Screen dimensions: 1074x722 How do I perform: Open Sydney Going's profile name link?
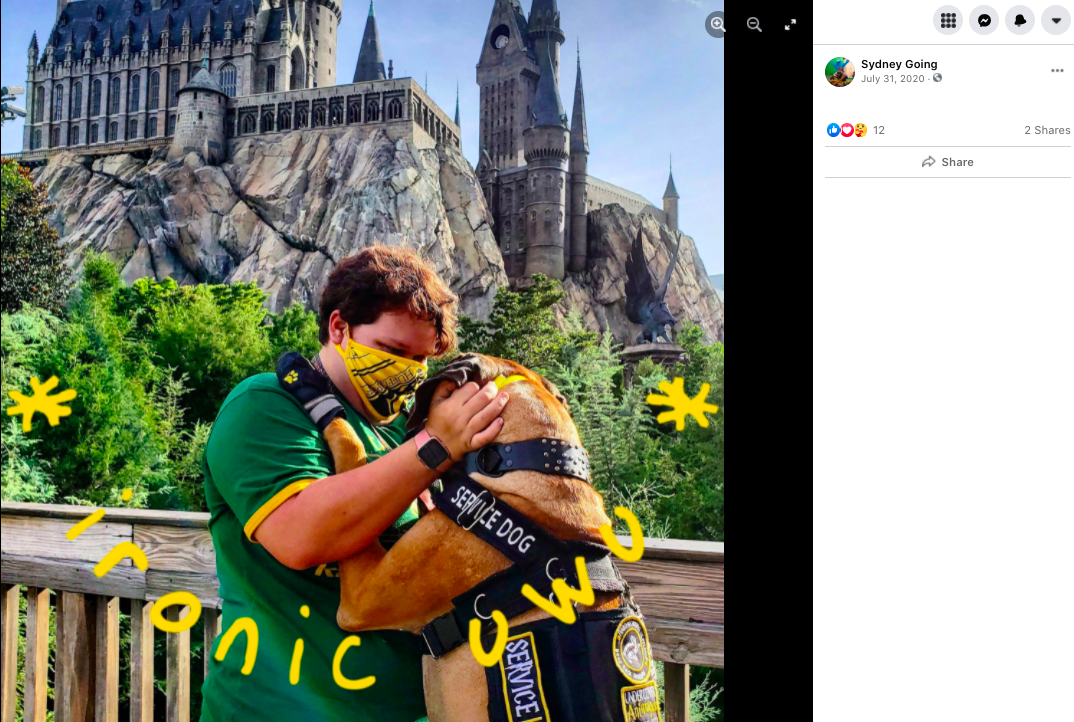[x=899, y=64]
